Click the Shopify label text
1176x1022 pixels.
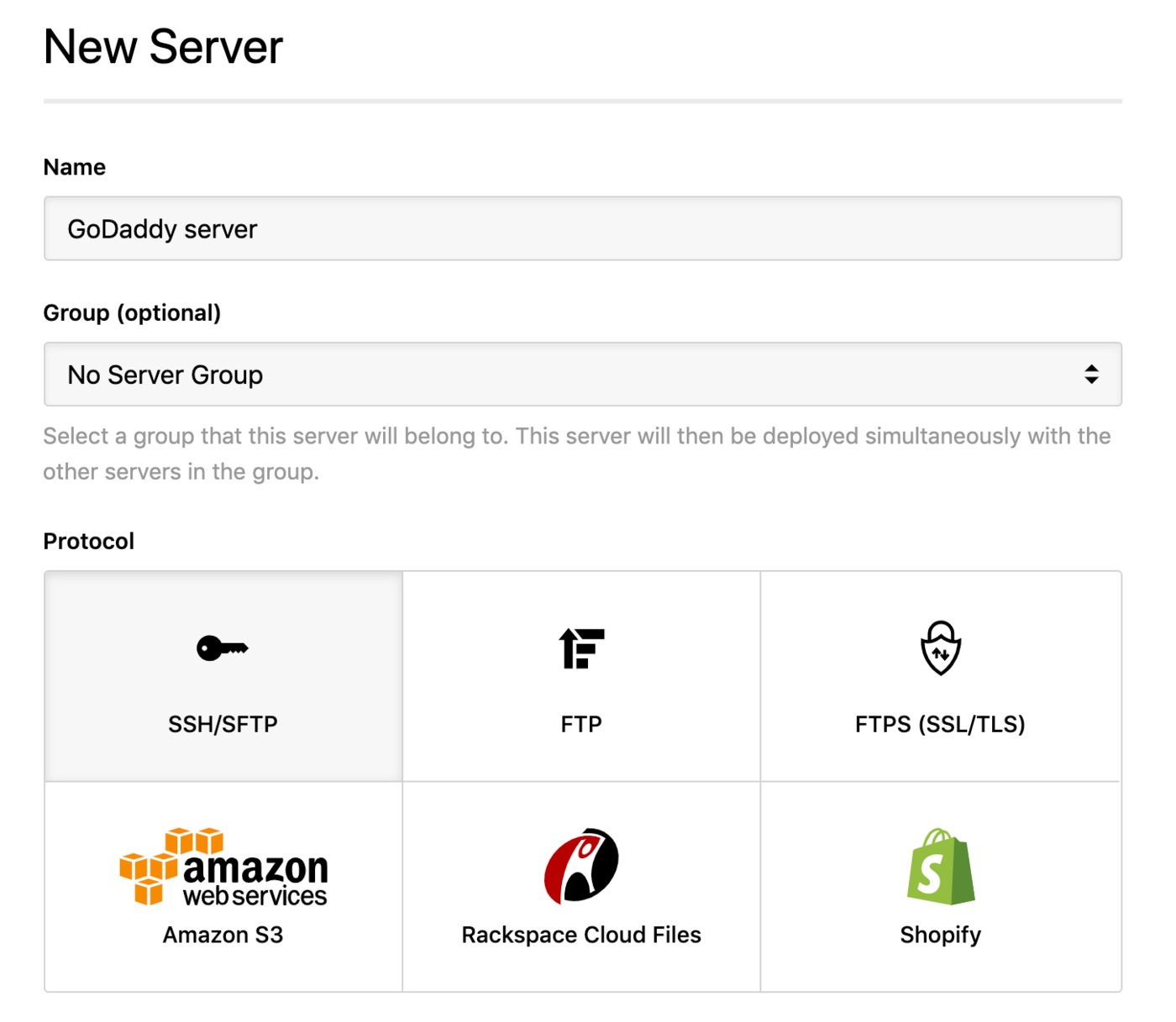point(941,935)
